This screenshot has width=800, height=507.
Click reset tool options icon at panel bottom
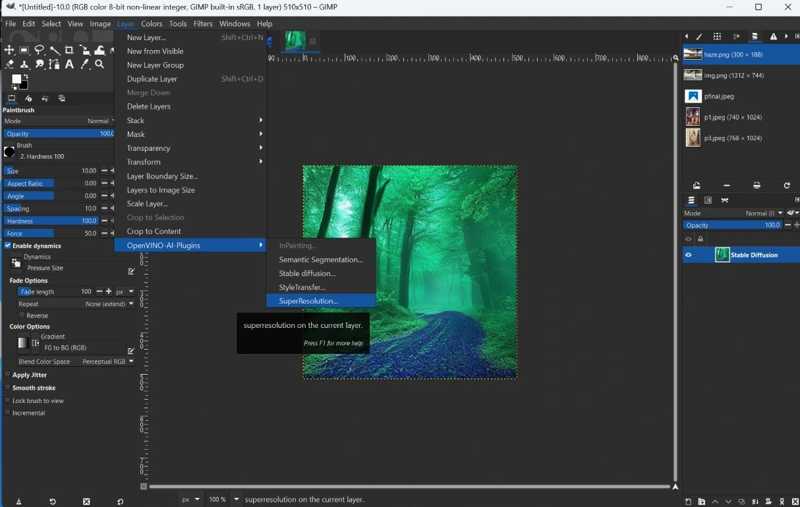pos(120,501)
